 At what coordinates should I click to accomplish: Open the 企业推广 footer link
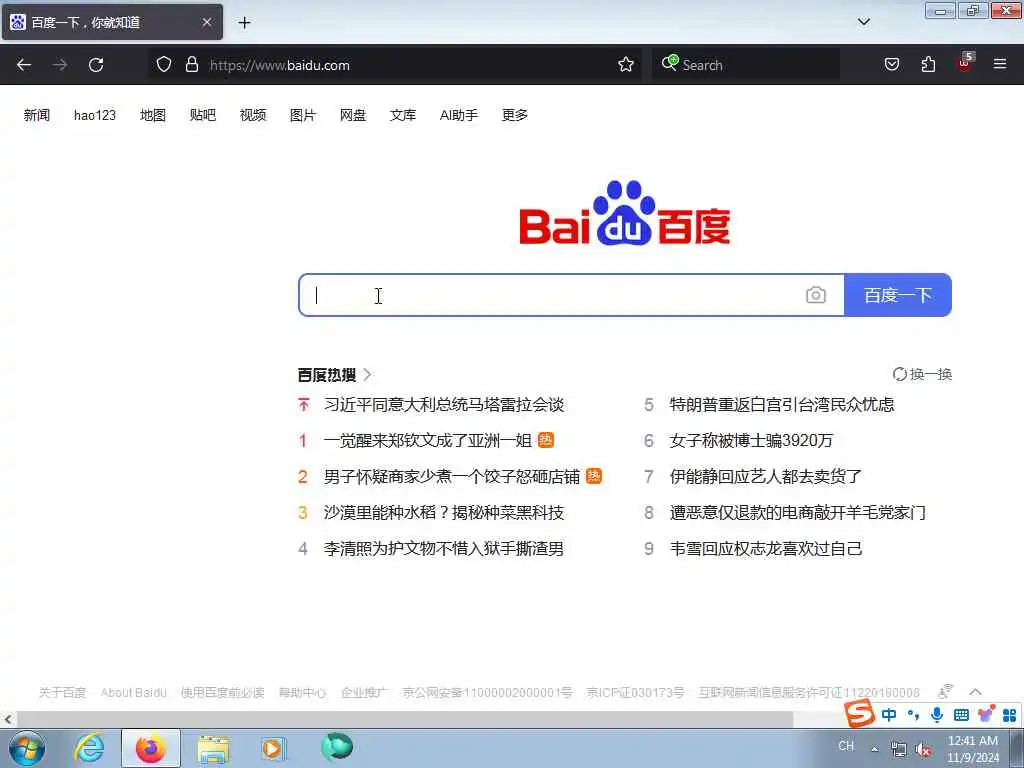pyautogui.click(x=364, y=693)
